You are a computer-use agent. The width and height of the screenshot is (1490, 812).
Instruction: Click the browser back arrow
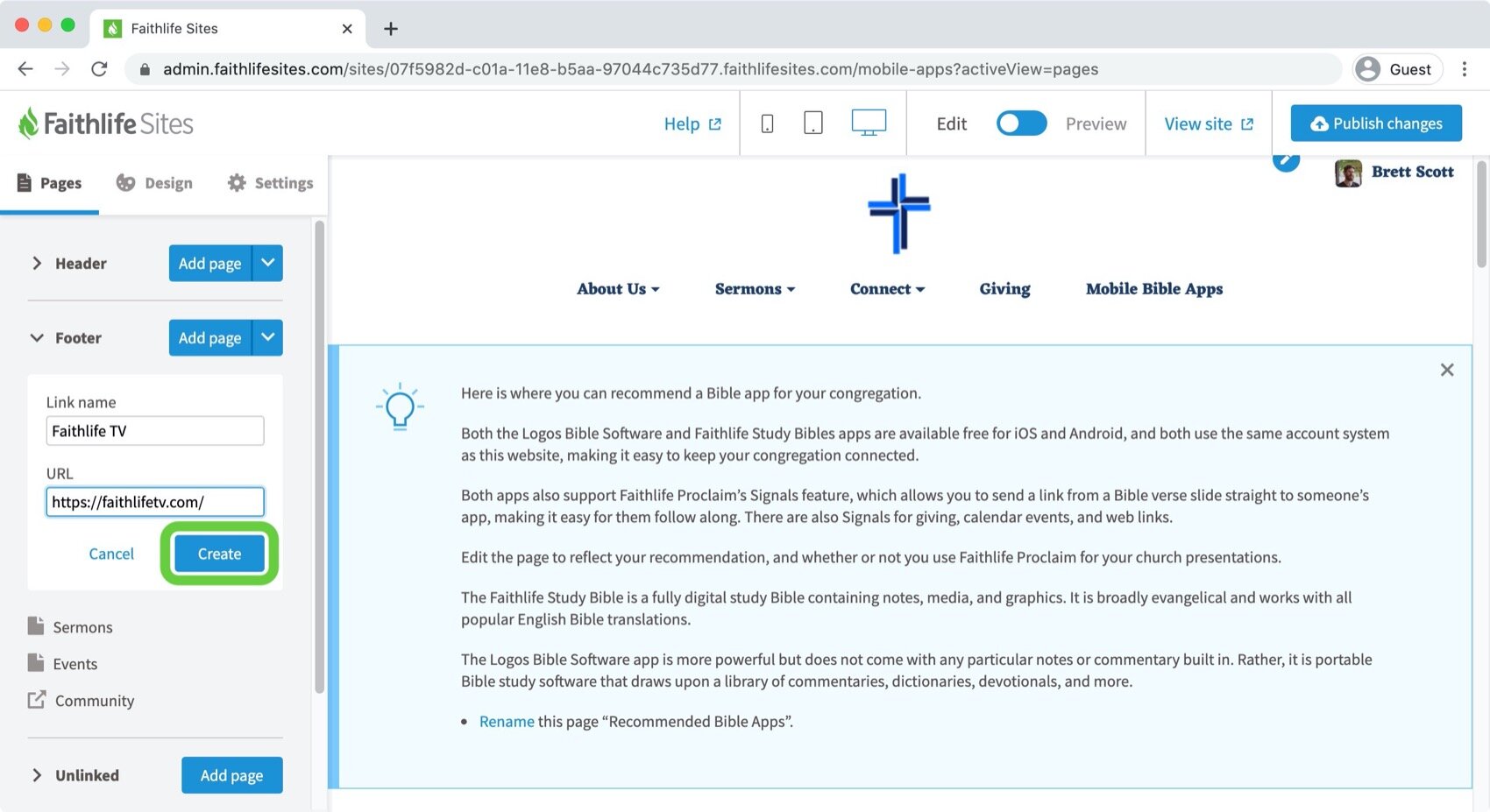tap(25, 69)
